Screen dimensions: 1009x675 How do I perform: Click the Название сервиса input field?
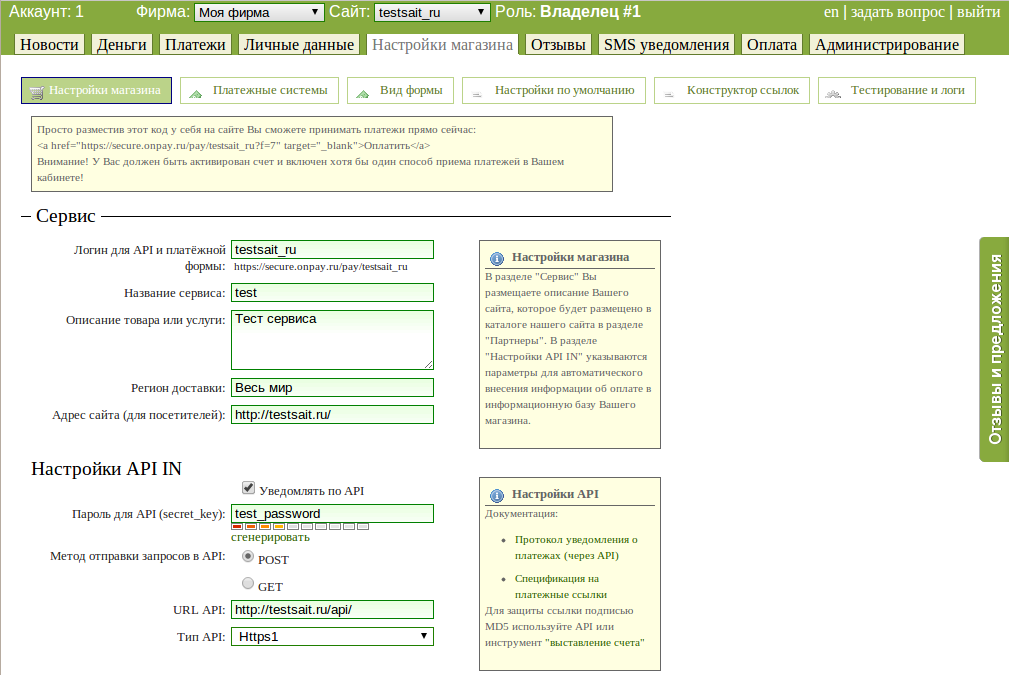point(332,292)
